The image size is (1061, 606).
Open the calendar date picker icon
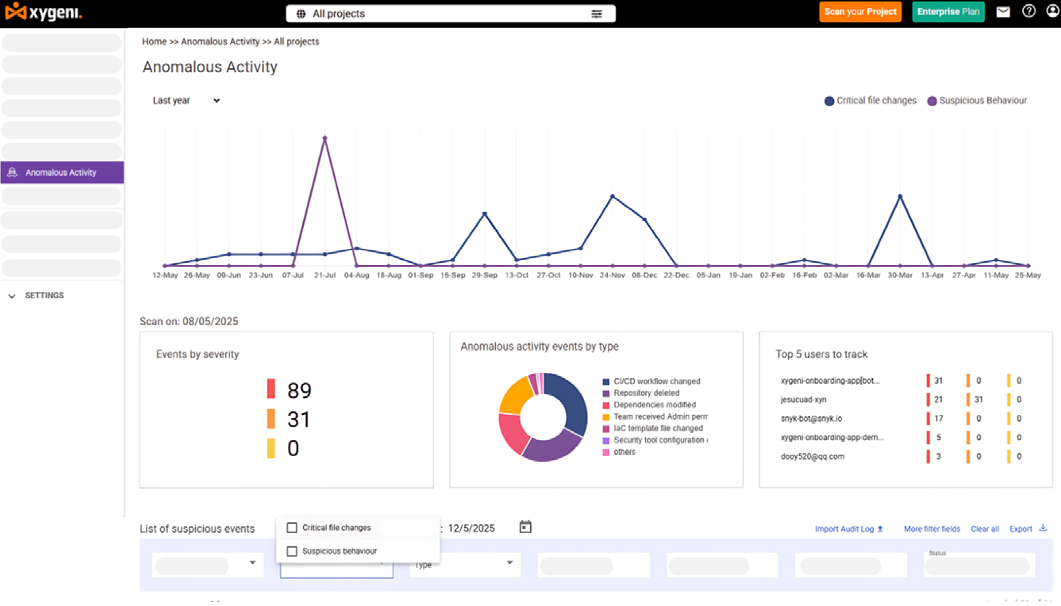tap(526, 527)
